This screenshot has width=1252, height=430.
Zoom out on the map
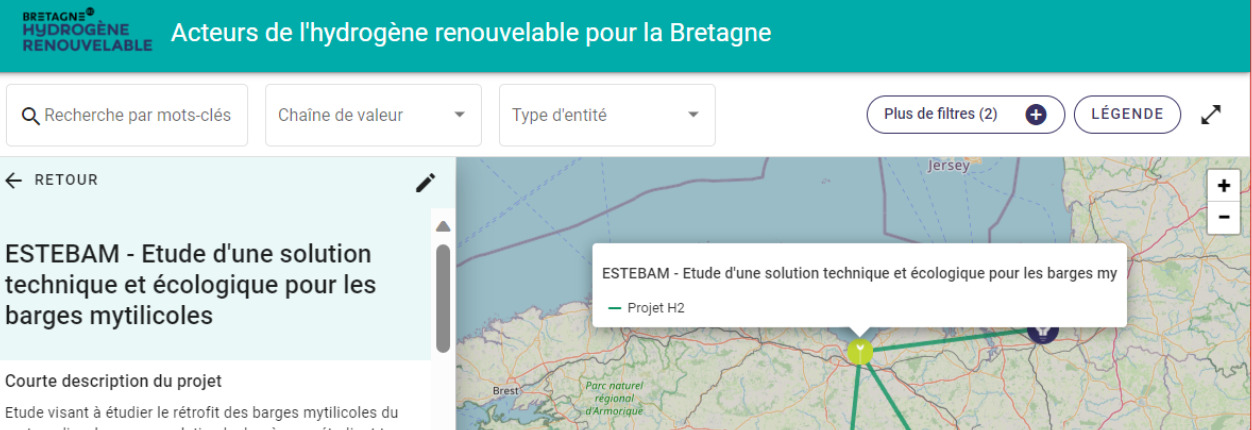tap(1224, 216)
